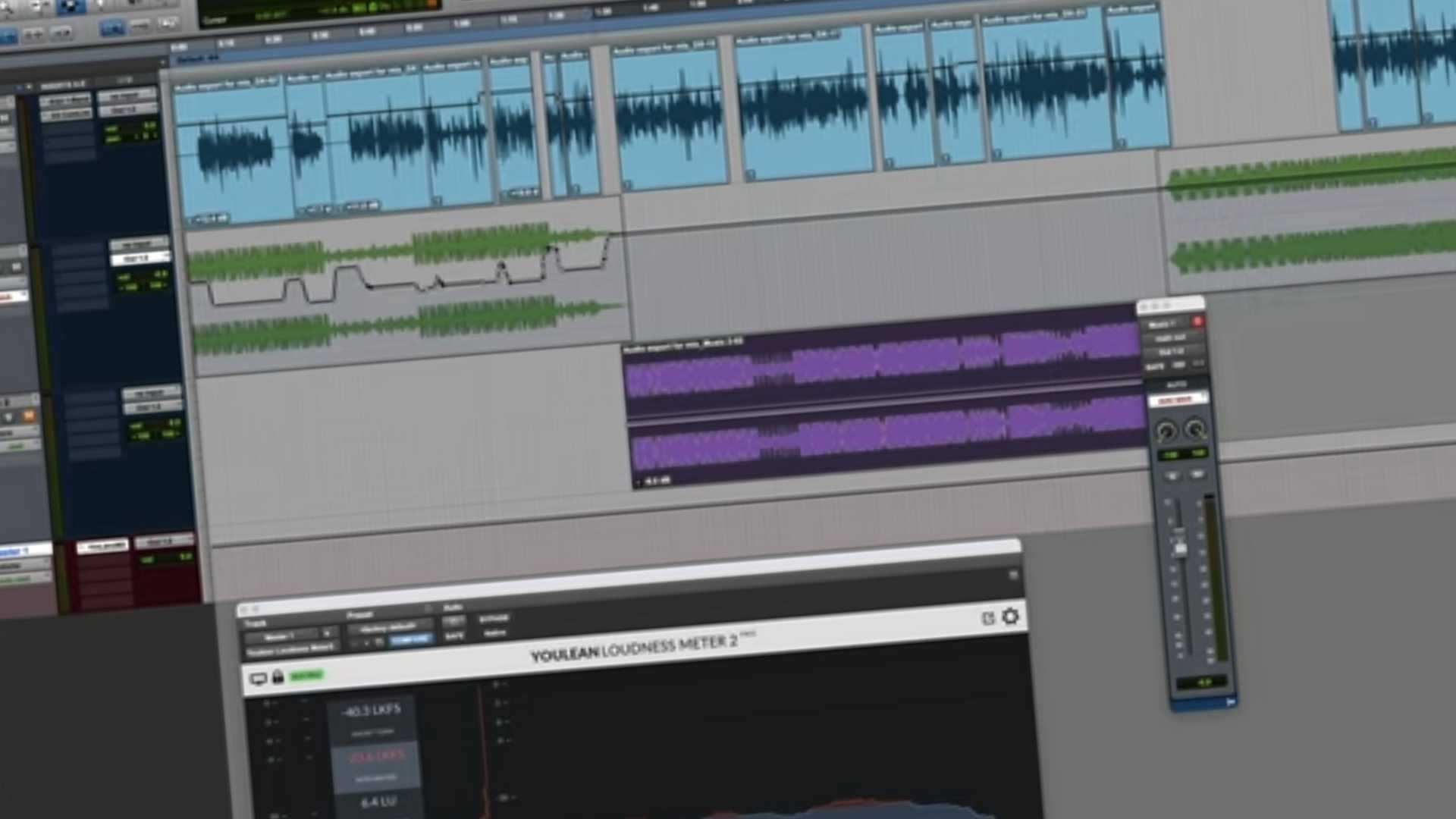Image resolution: width=1456 pixels, height=819 pixels.
Task: Open the Youlean Loudness Meter settings gear
Action: click(1011, 617)
